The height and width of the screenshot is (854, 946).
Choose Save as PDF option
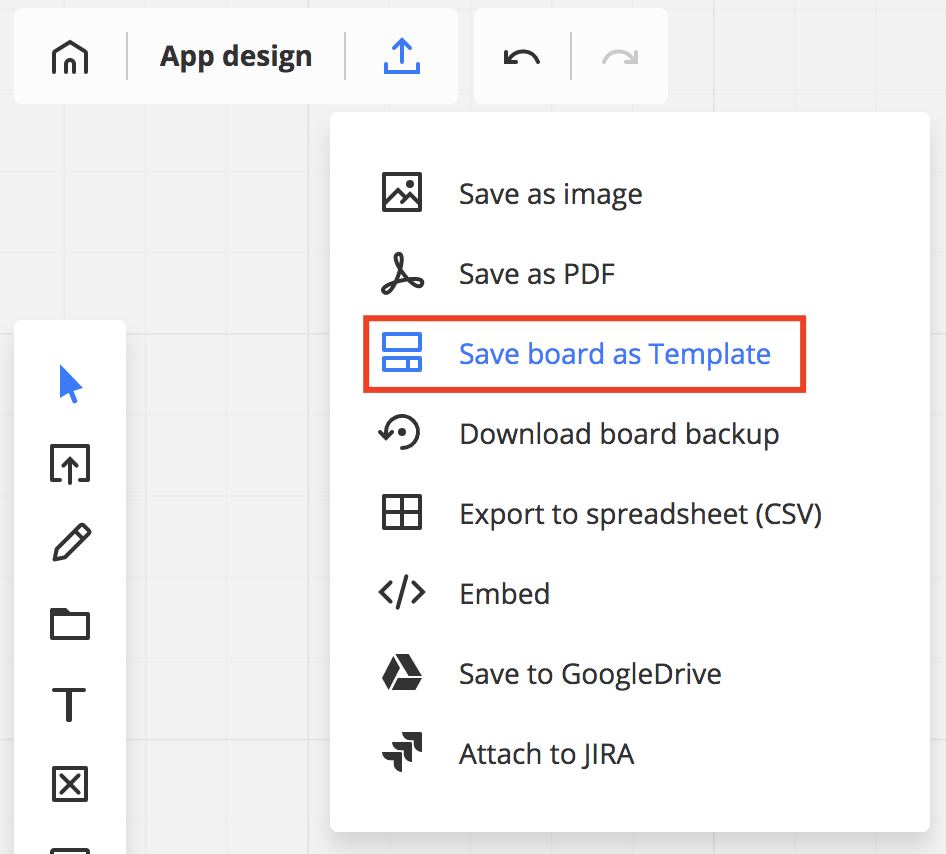[x=536, y=274]
